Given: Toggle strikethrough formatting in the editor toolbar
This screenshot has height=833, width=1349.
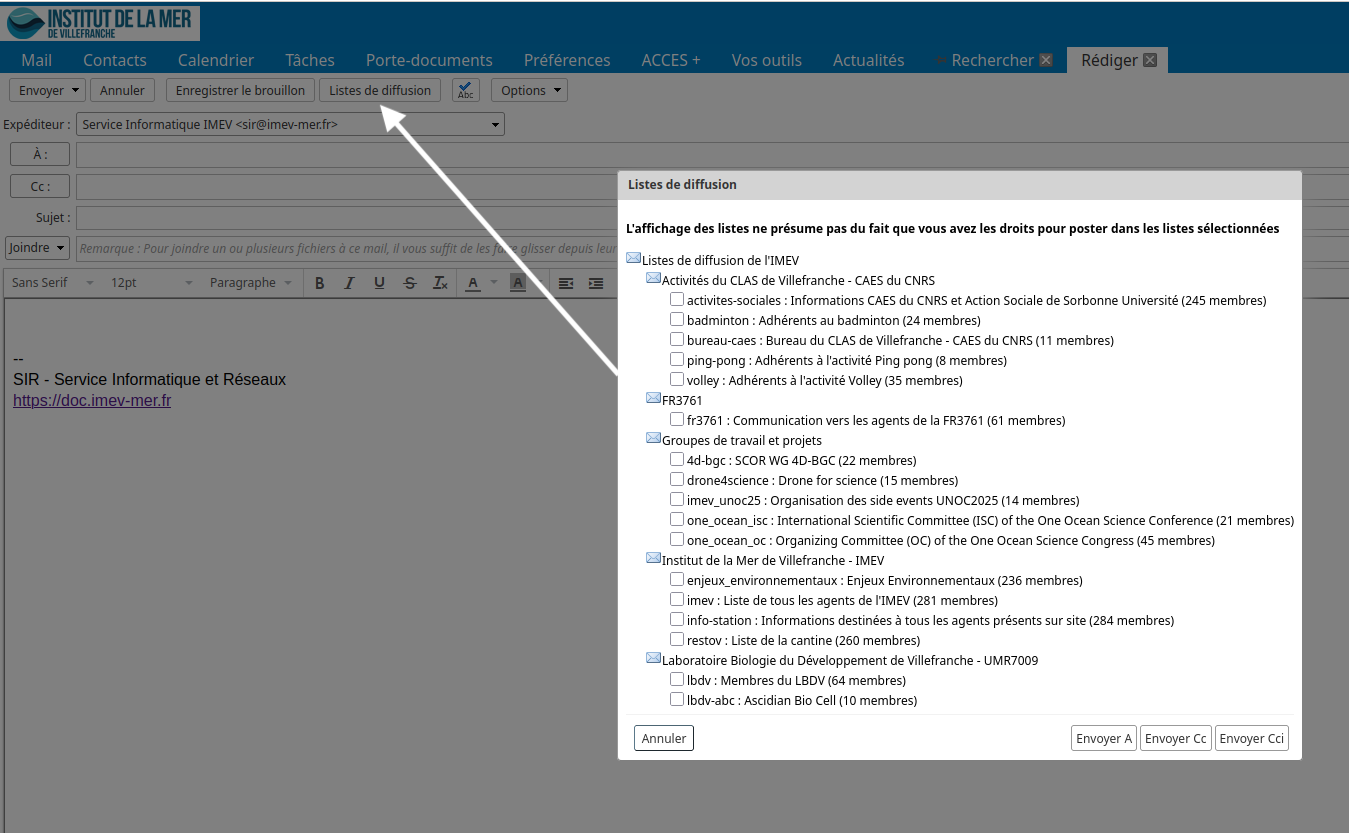Looking at the screenshot, I should [409, 283].
